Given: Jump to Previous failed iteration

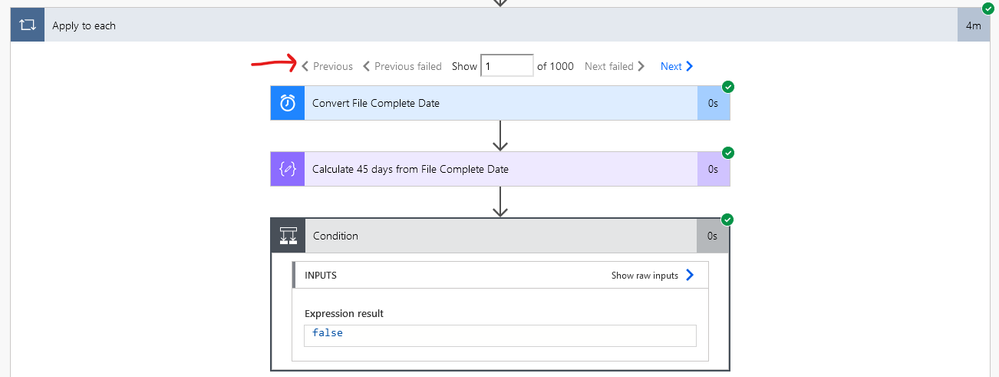Looking at the screenshot, I should [402, 66].
